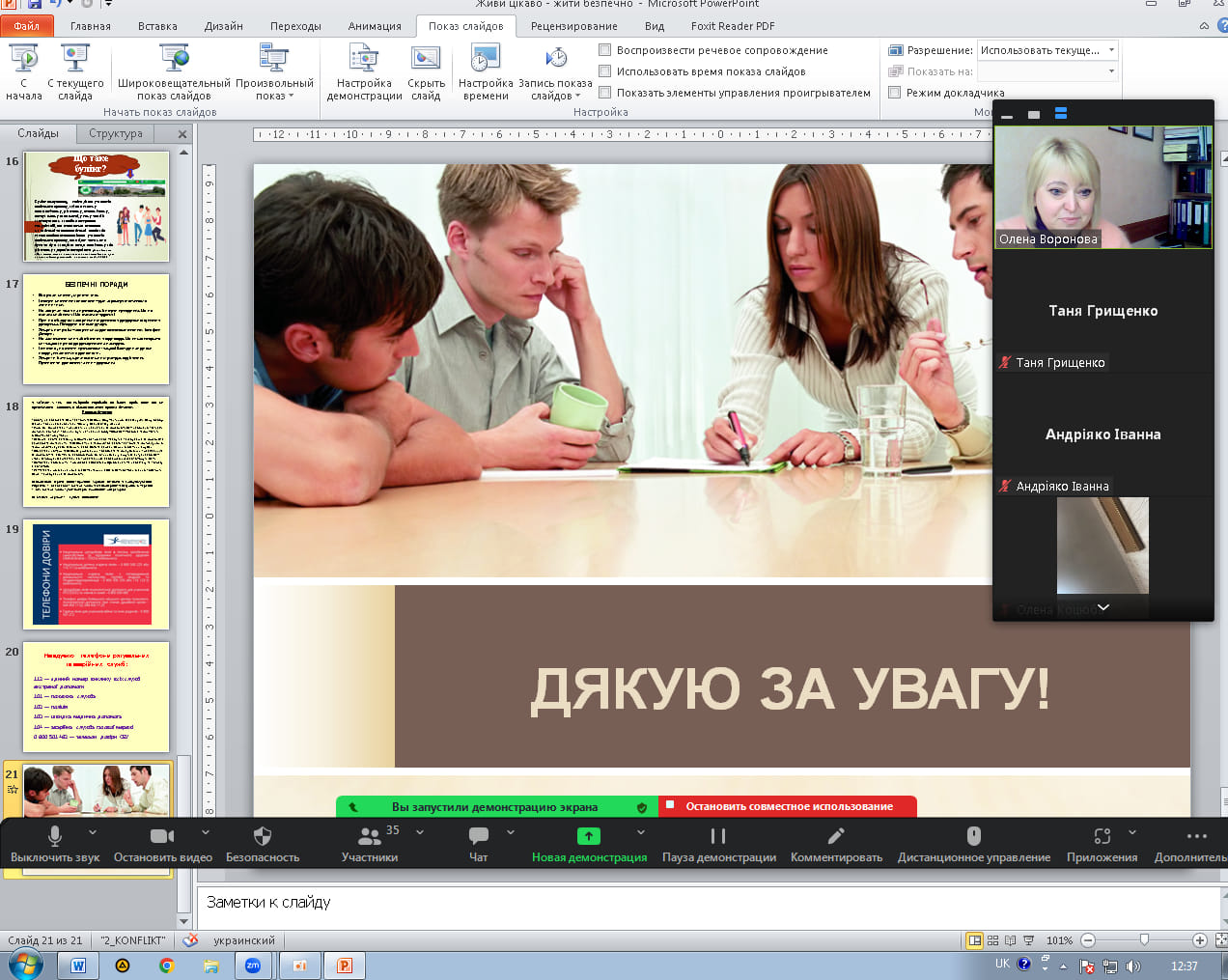Click the red stop sharing button
The image size is (1228, 980).
[x=788, y=806]
